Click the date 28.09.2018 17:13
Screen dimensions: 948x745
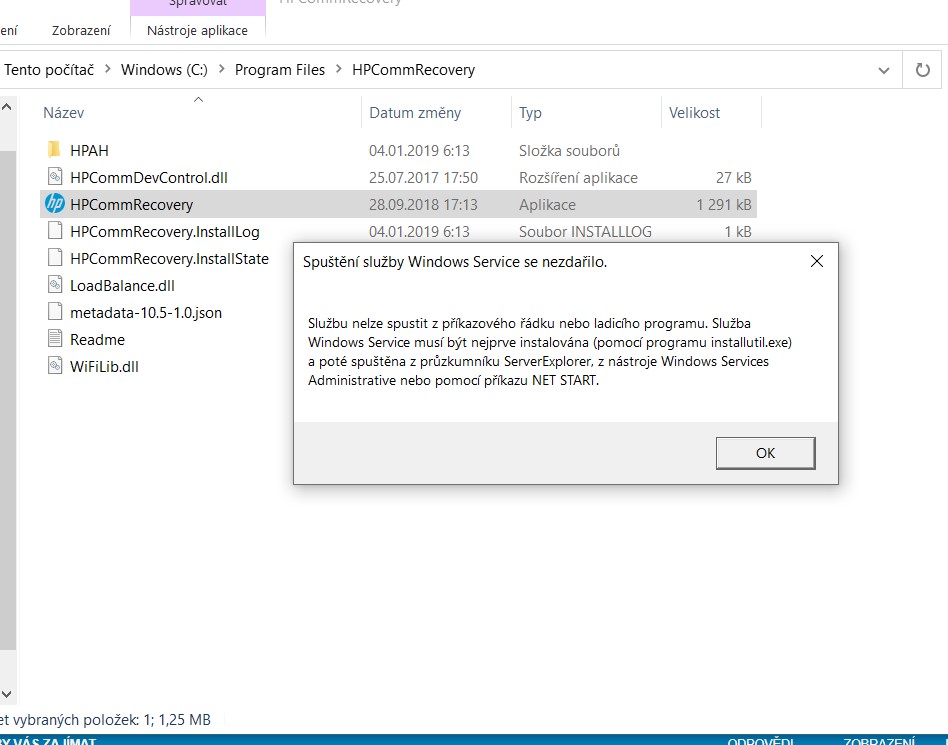pyautogui.click(x=423, y=204)
